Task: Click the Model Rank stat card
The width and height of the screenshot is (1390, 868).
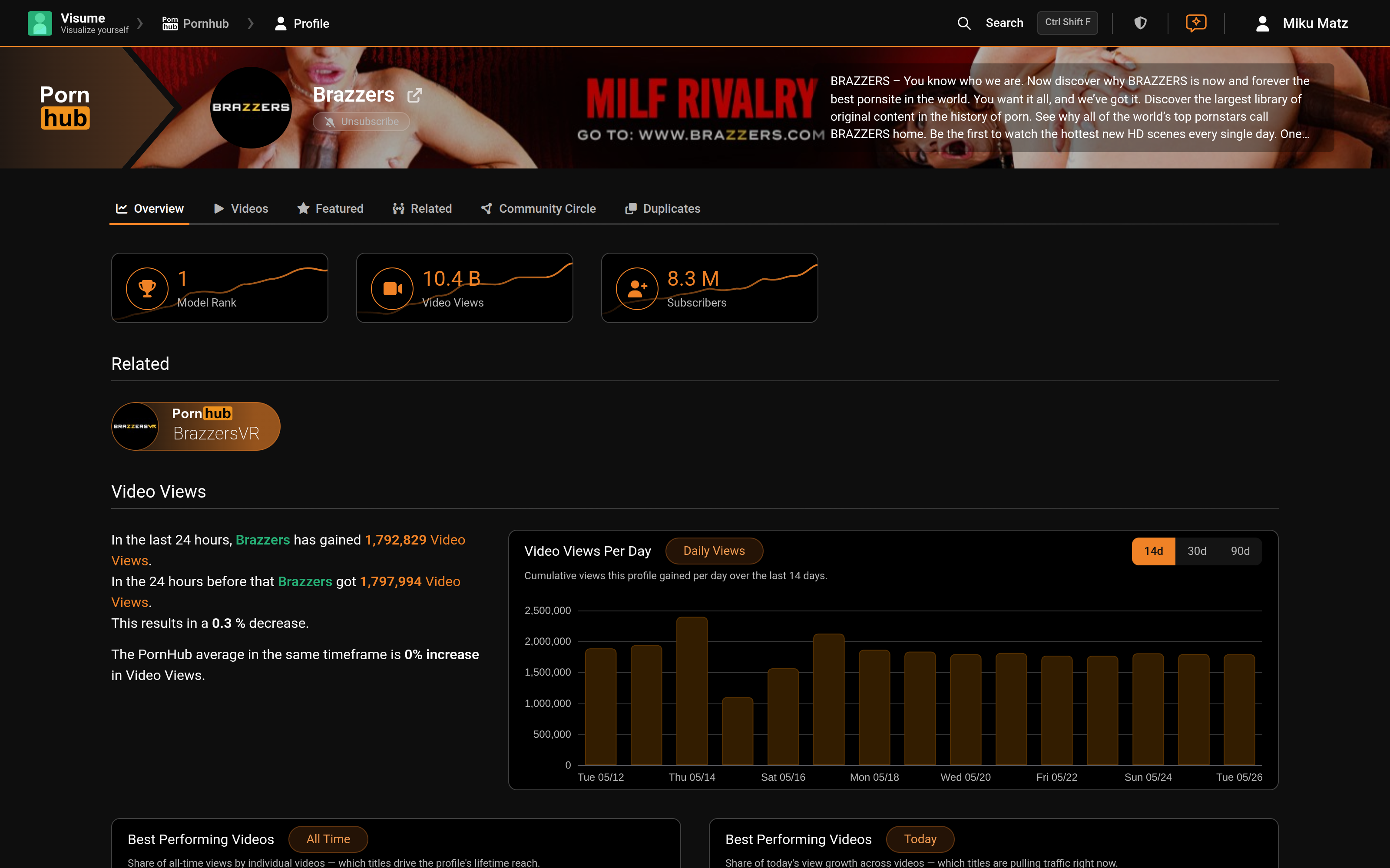Action: click(x=219, y=287)
